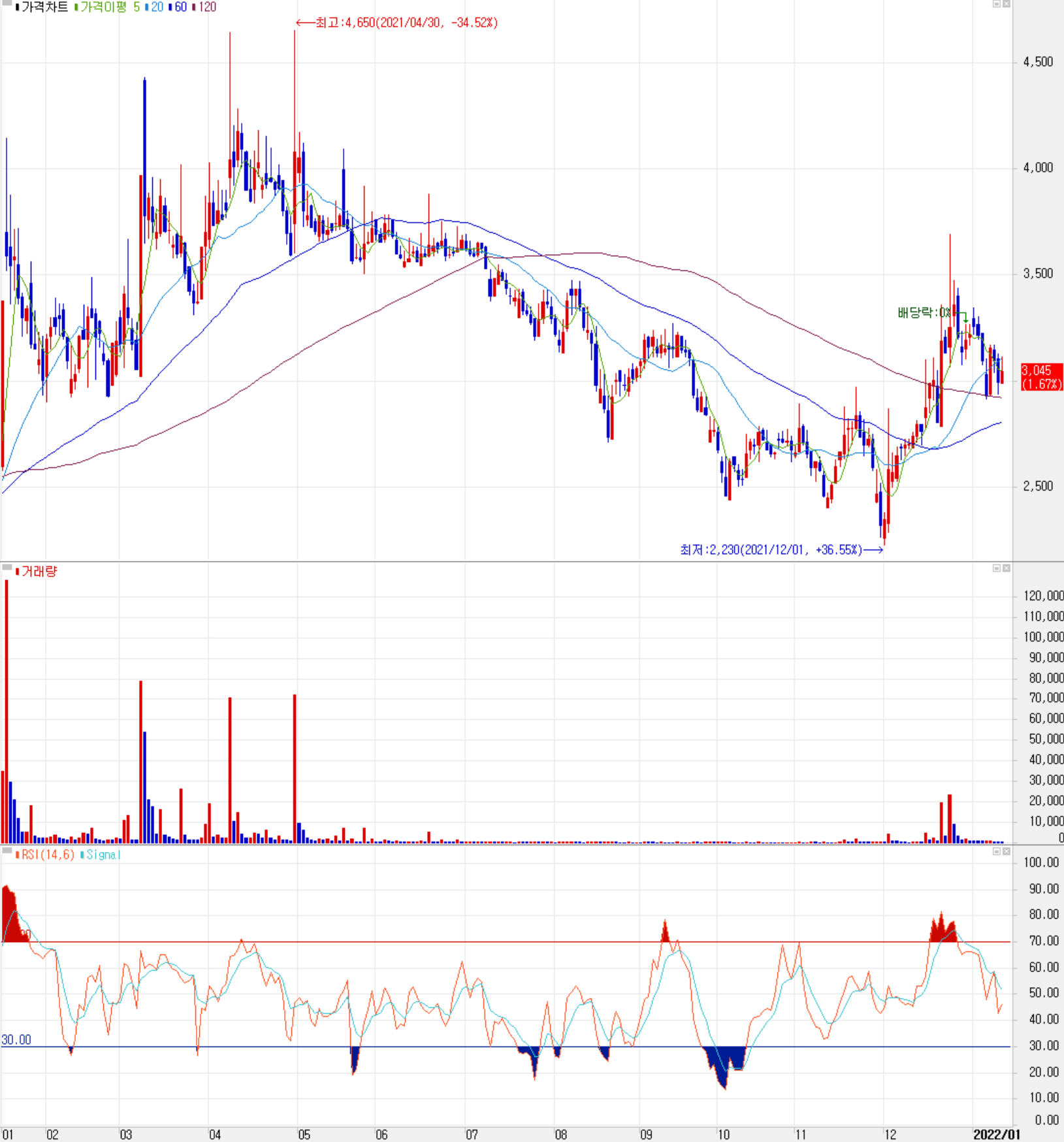Select the 가격차트 legend label
Viewport: 1064px width, 1142px height.
[x=44, y=7]
